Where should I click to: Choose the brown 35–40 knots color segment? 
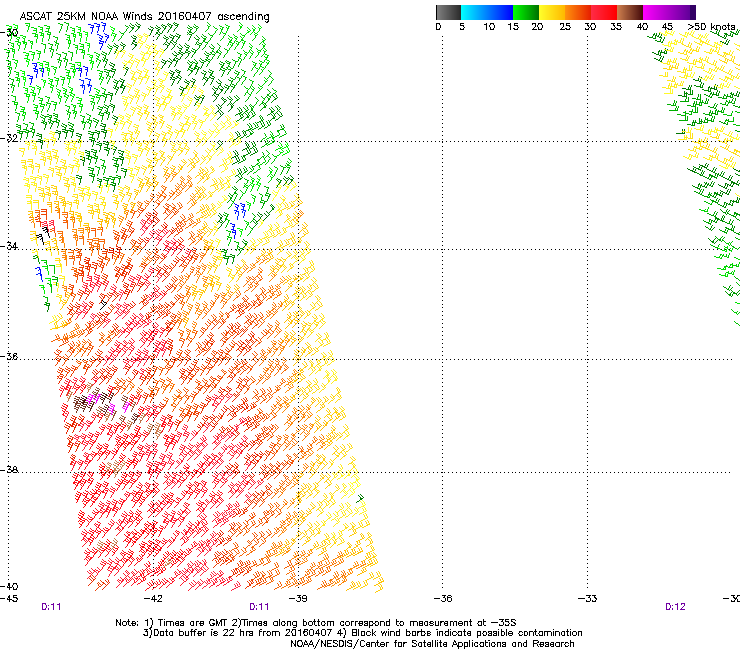630,12
